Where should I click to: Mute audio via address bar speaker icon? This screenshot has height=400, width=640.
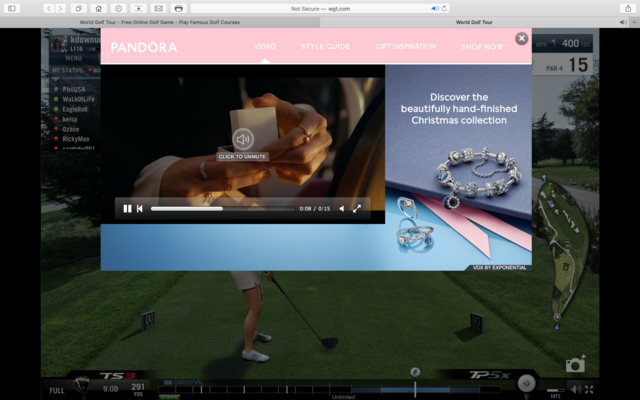435,9
